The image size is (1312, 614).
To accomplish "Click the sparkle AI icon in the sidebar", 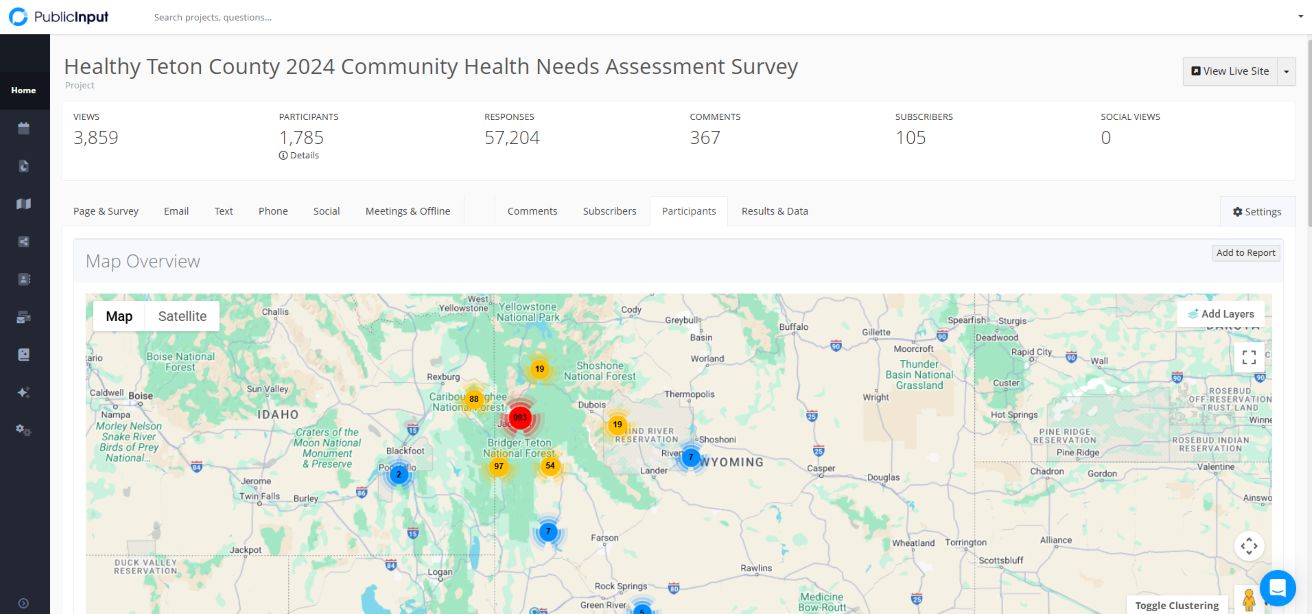I will (x=24, y=393).
